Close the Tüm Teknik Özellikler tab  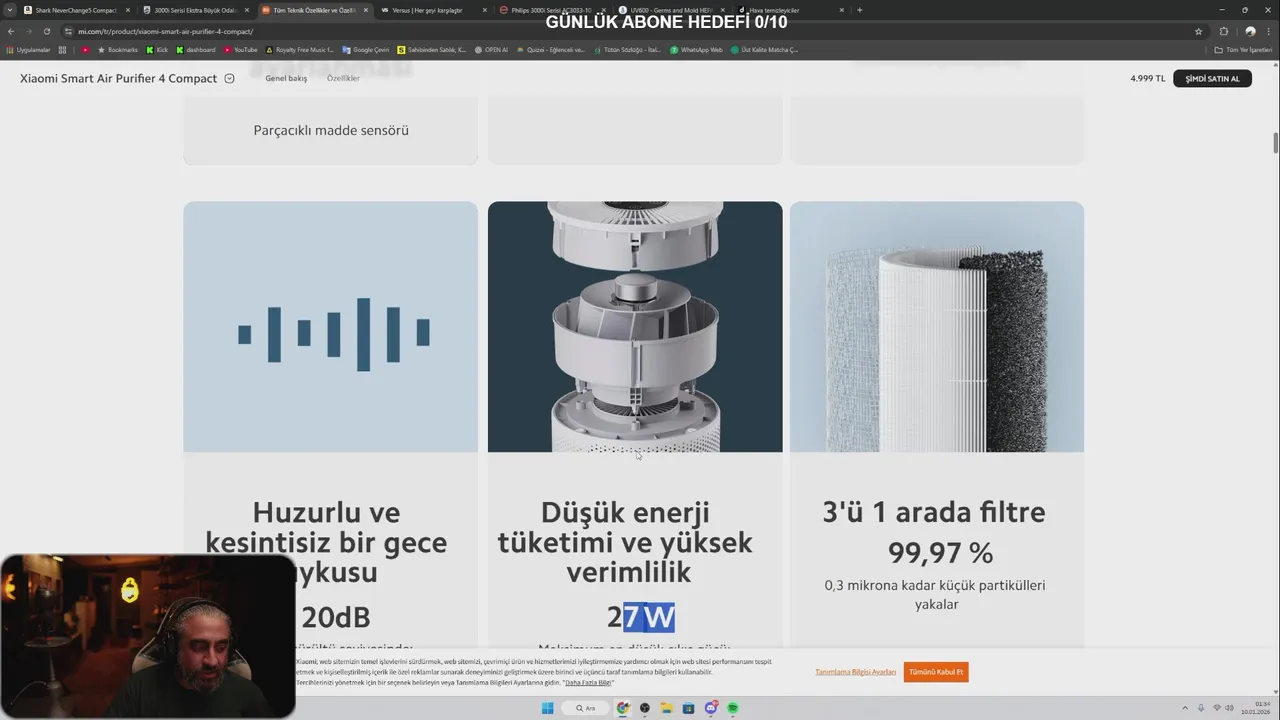click(x=366, y=10)
